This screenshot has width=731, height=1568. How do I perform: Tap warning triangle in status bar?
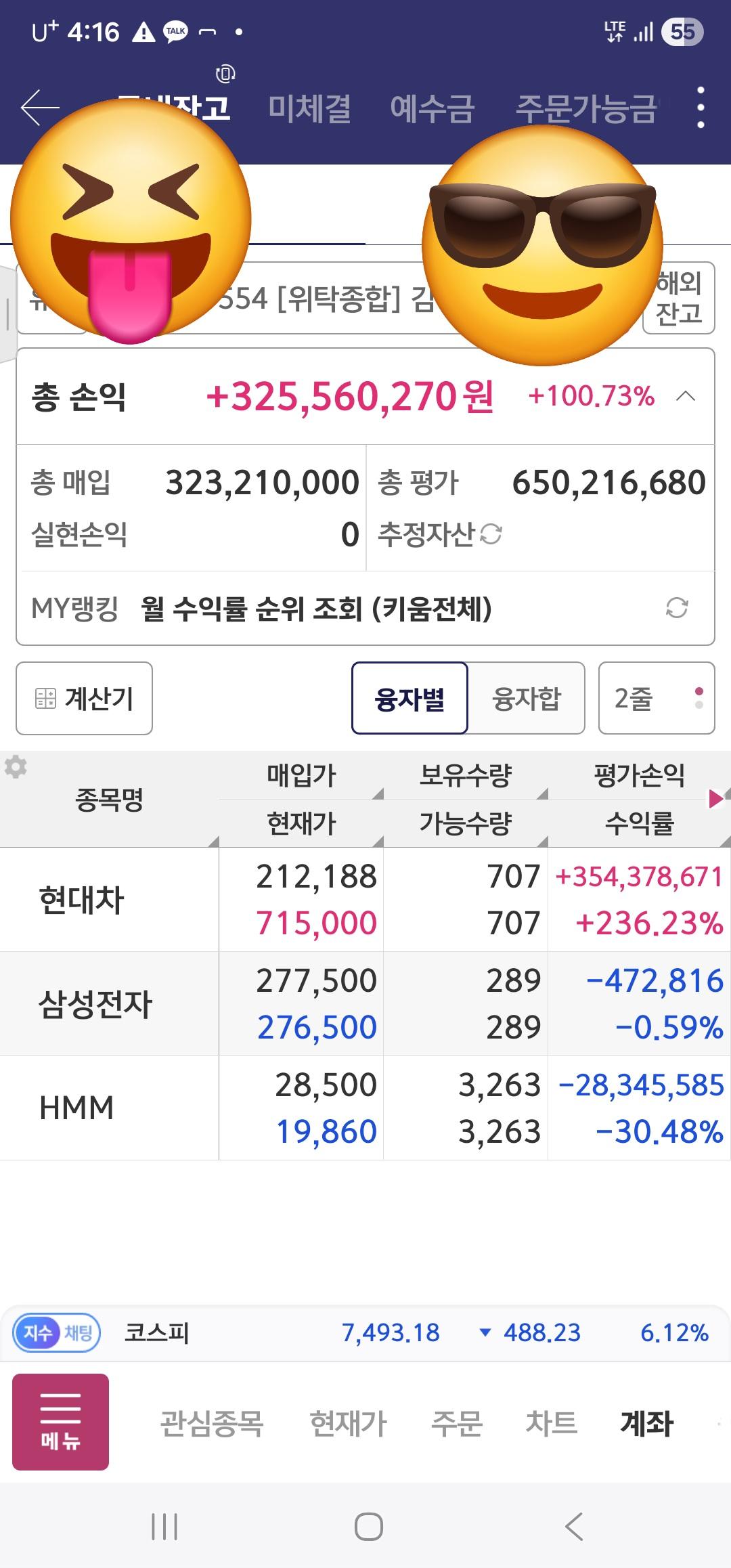[x=143, y=31]
